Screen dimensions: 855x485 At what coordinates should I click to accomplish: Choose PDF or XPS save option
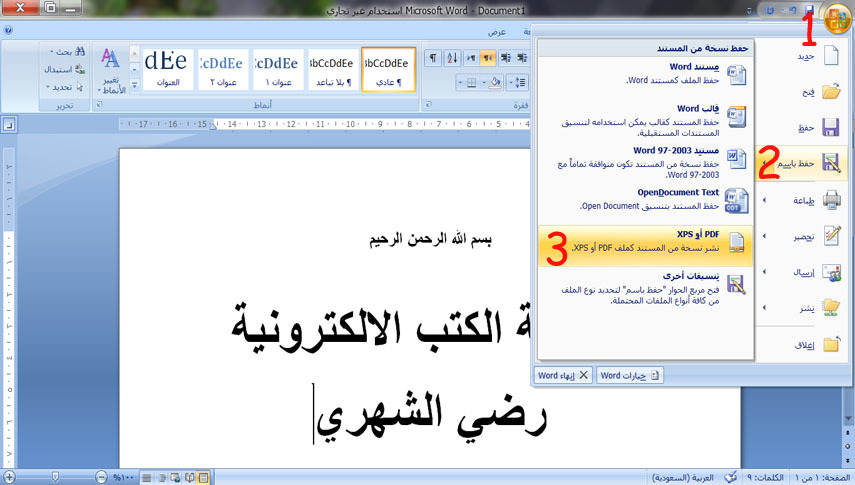pos(645,246)
